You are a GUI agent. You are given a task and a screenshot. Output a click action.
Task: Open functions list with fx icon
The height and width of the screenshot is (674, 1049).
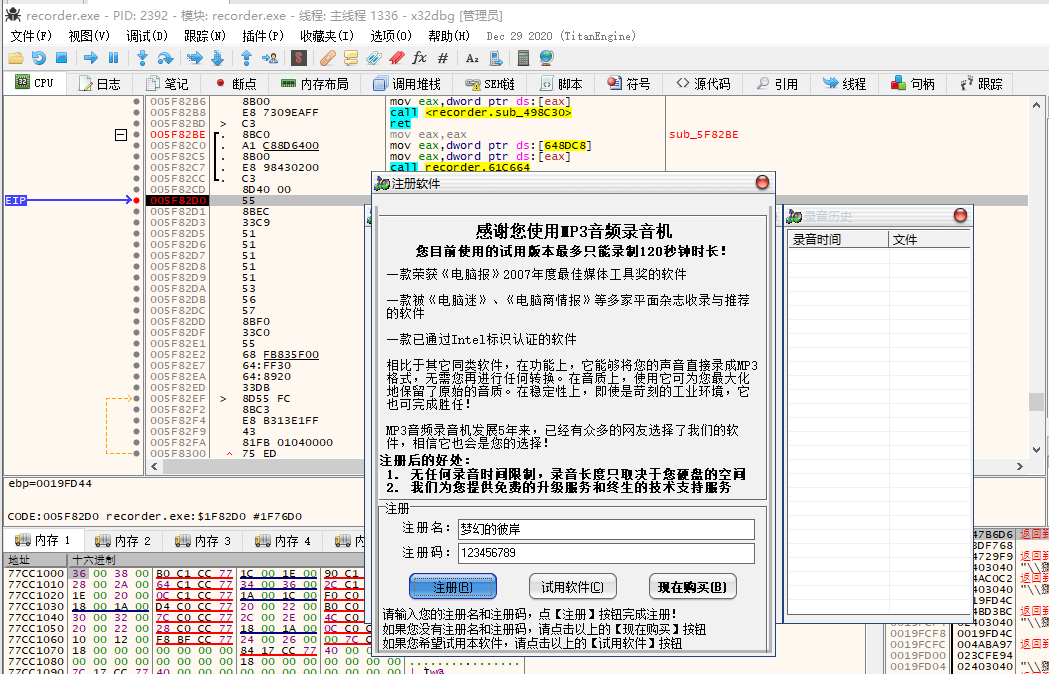tap(419, 58)
